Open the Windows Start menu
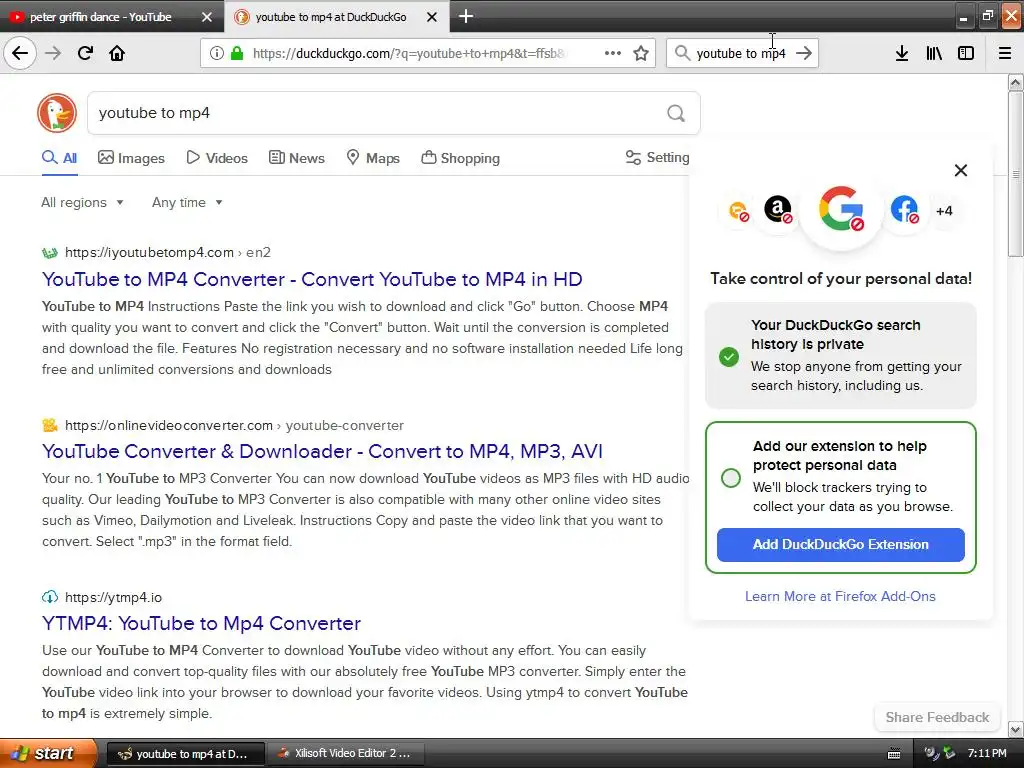The height and width of the screenshot is (768, 1024). 48,753
